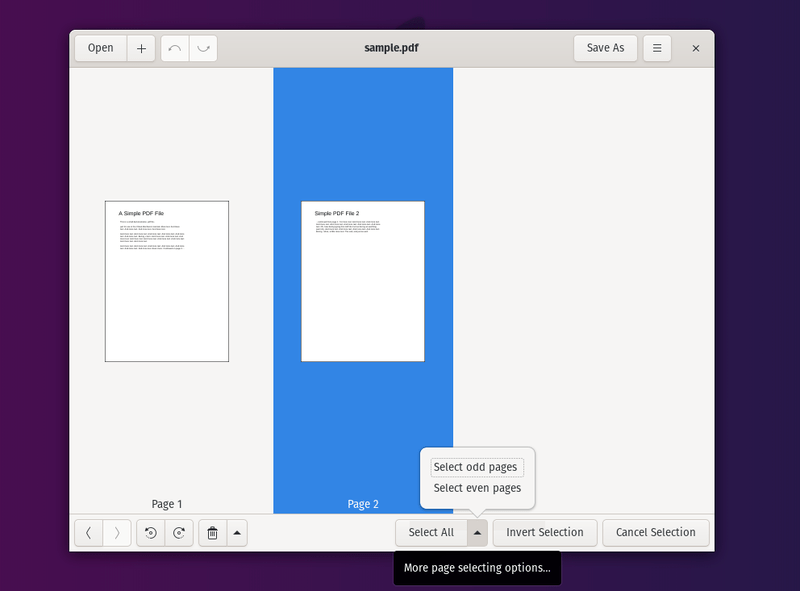The width and height of the screenshot is (800, 591).
Task: Go to the previous page with the left chevron
Action: (x=88, y=532)
